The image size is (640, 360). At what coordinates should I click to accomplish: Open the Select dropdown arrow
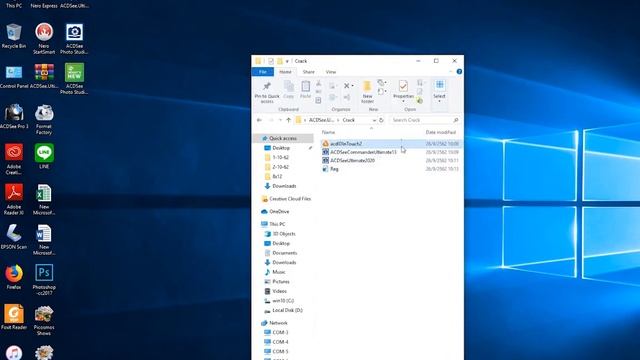point(440,101)
